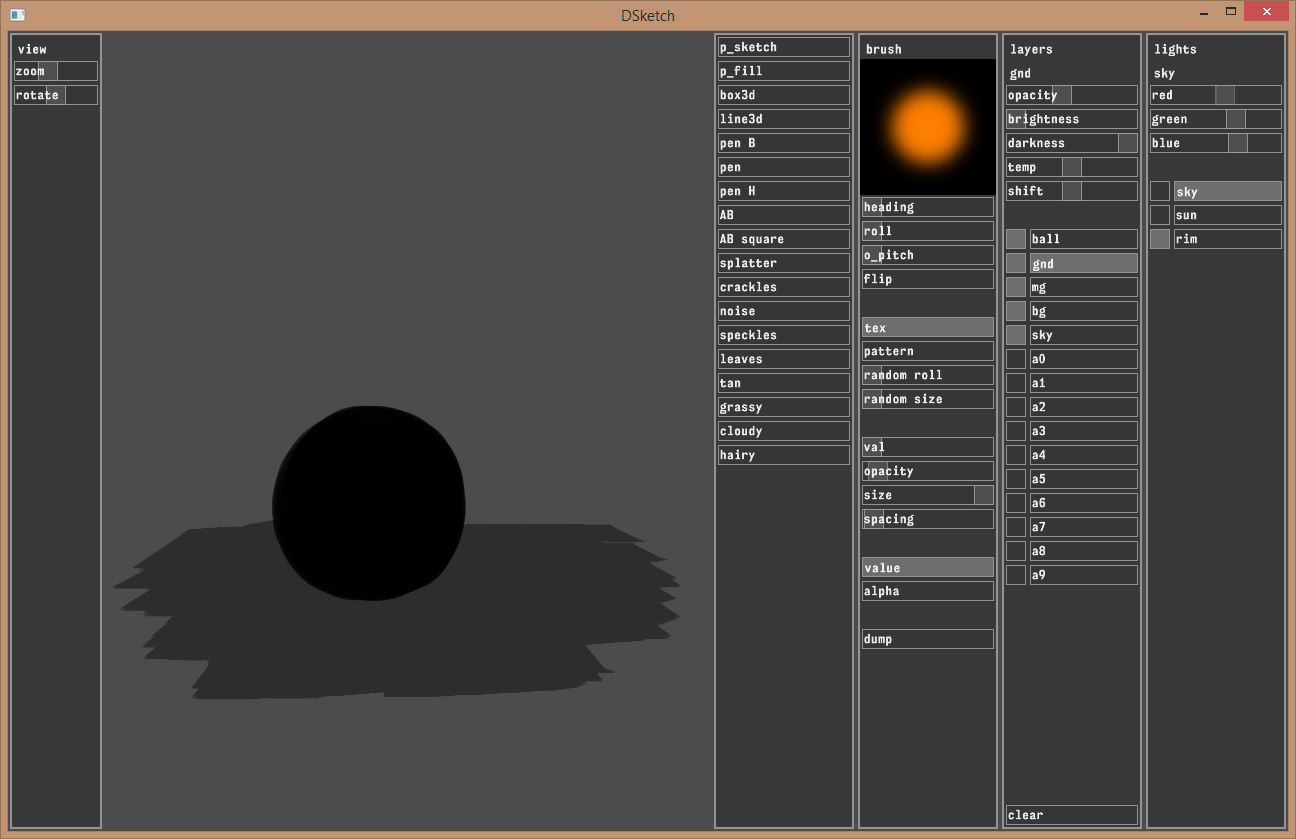
Task: Enable the sun light checkbox
Action: (x=1160, y=215)
